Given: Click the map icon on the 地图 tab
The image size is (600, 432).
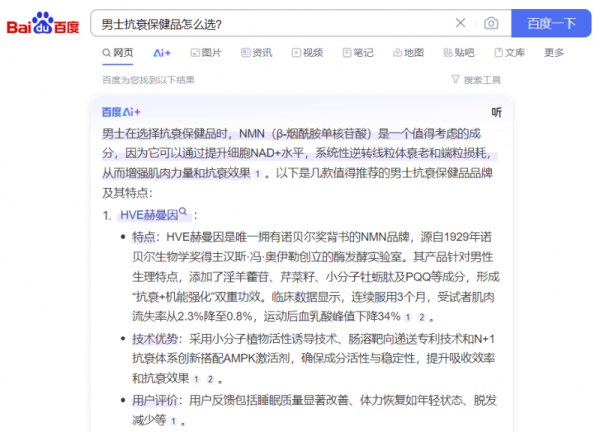Looking at the screenshot, I should 397,53.
